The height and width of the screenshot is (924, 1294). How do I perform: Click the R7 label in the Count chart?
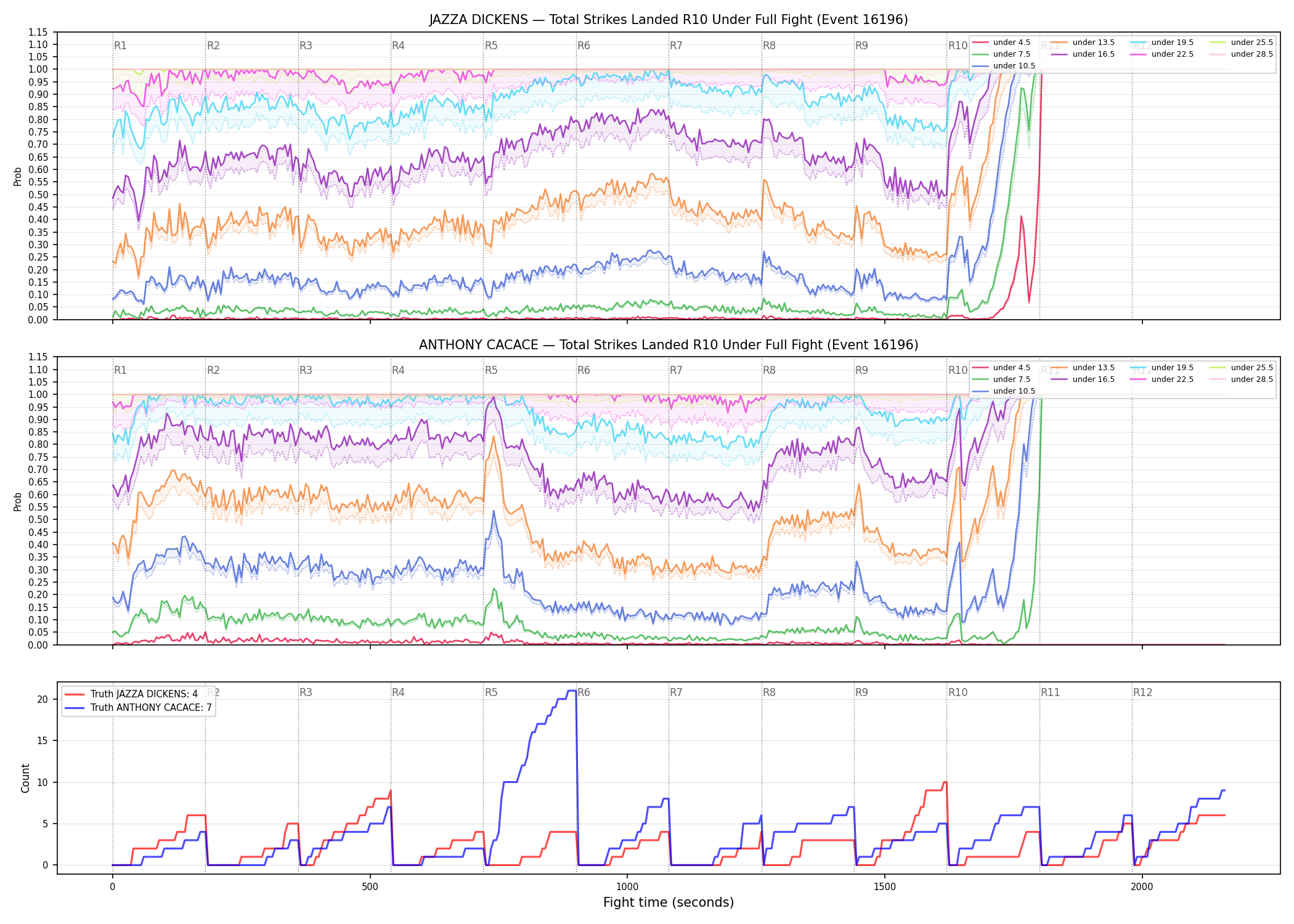click(x=676, y=692)
